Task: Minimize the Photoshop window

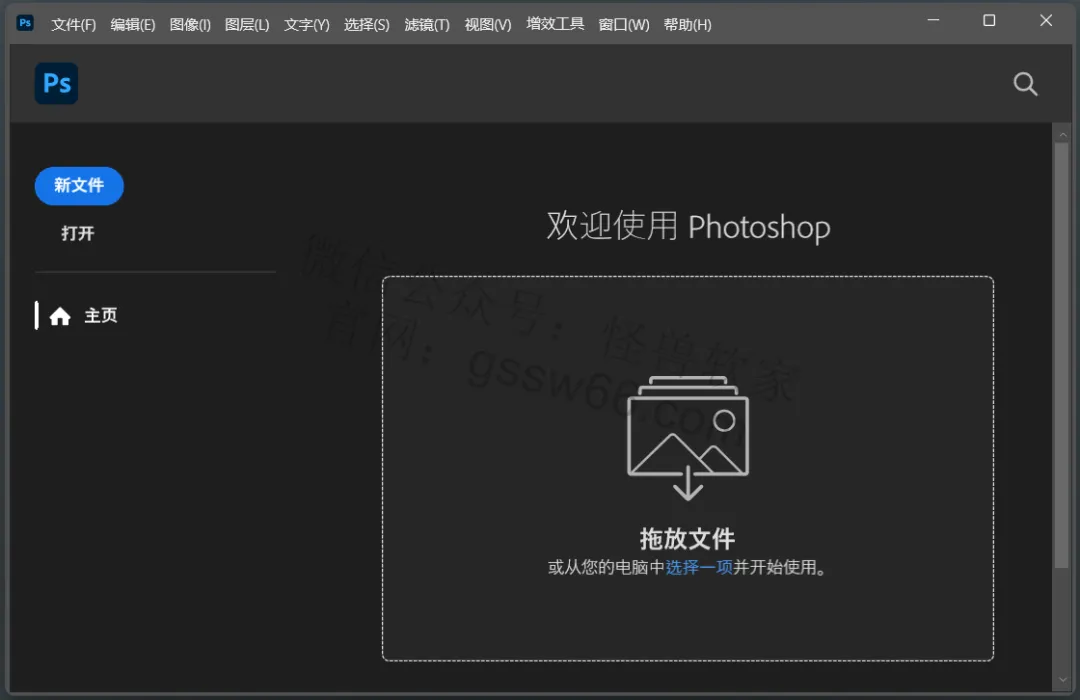Action: click(x=933, y=21)
